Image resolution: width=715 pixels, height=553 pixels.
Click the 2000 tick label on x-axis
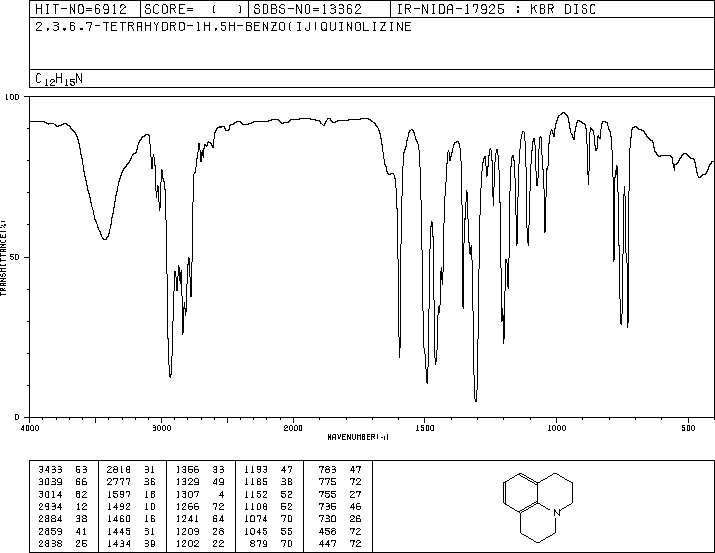(293, 428)
